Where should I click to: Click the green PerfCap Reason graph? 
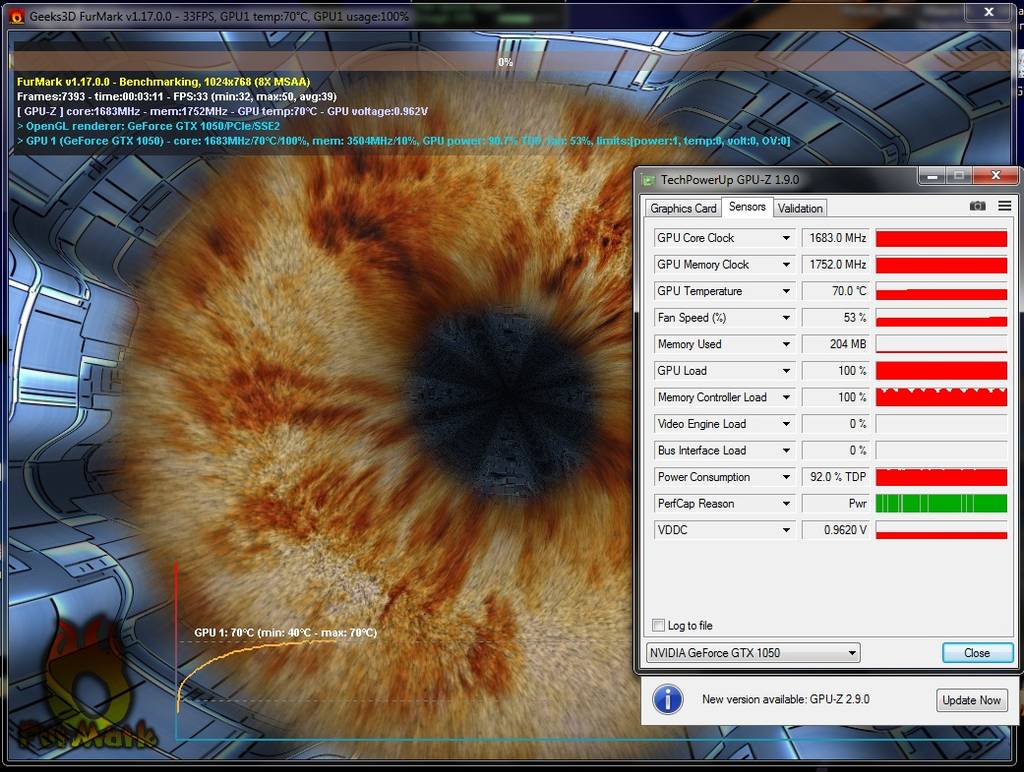(941, 504)
